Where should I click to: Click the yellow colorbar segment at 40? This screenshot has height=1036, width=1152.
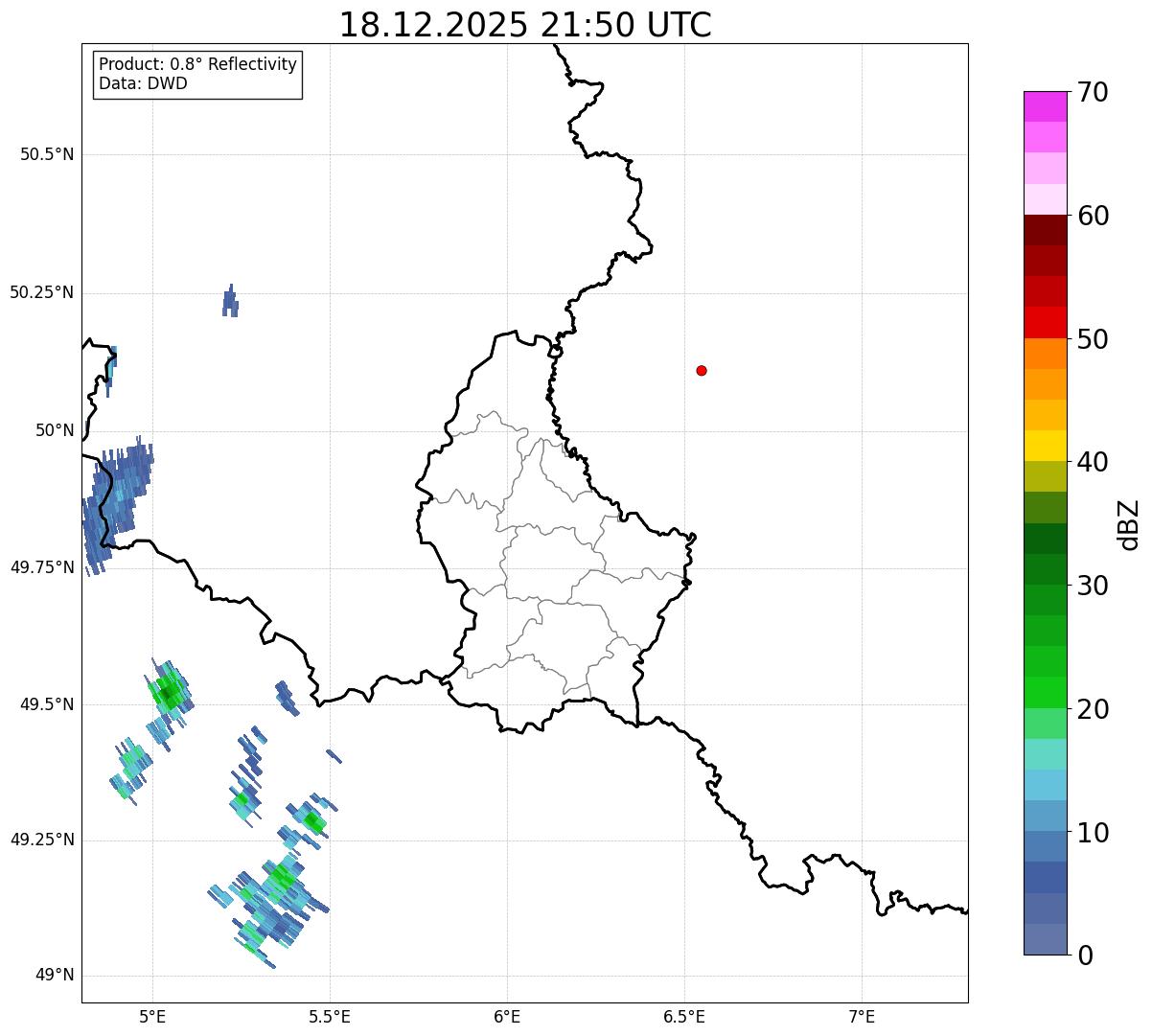1045,446
